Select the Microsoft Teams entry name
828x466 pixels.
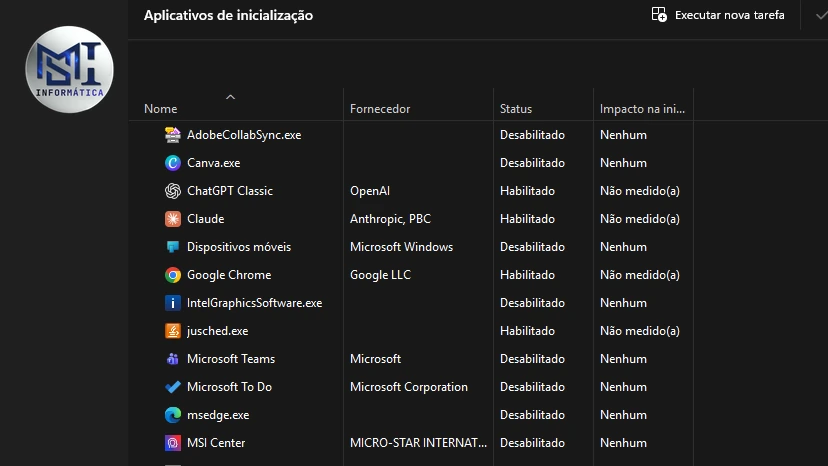tap(231, 359)
